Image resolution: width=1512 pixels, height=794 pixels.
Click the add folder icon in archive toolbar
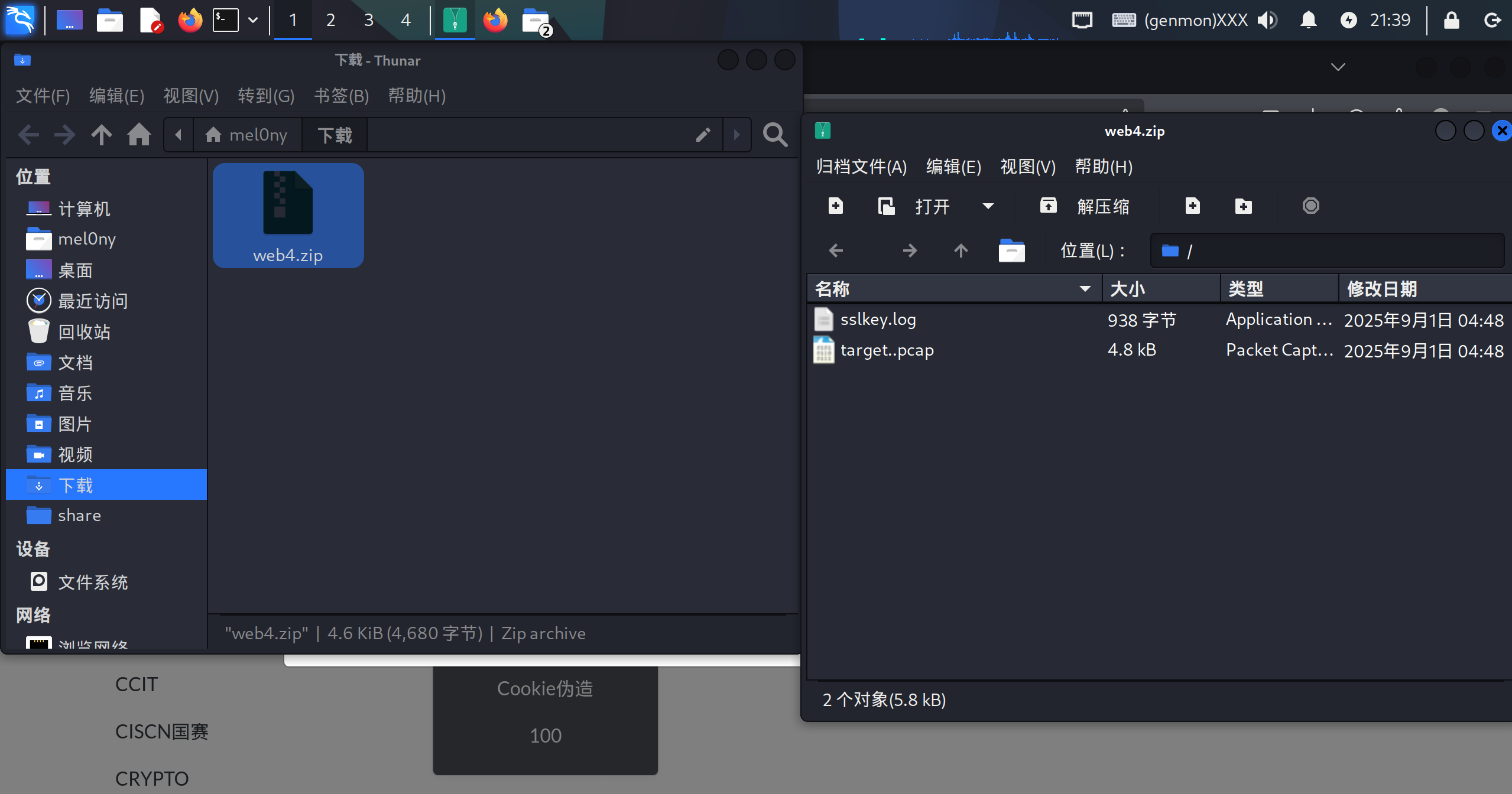pyautogui.click(x=1243, y=206)
